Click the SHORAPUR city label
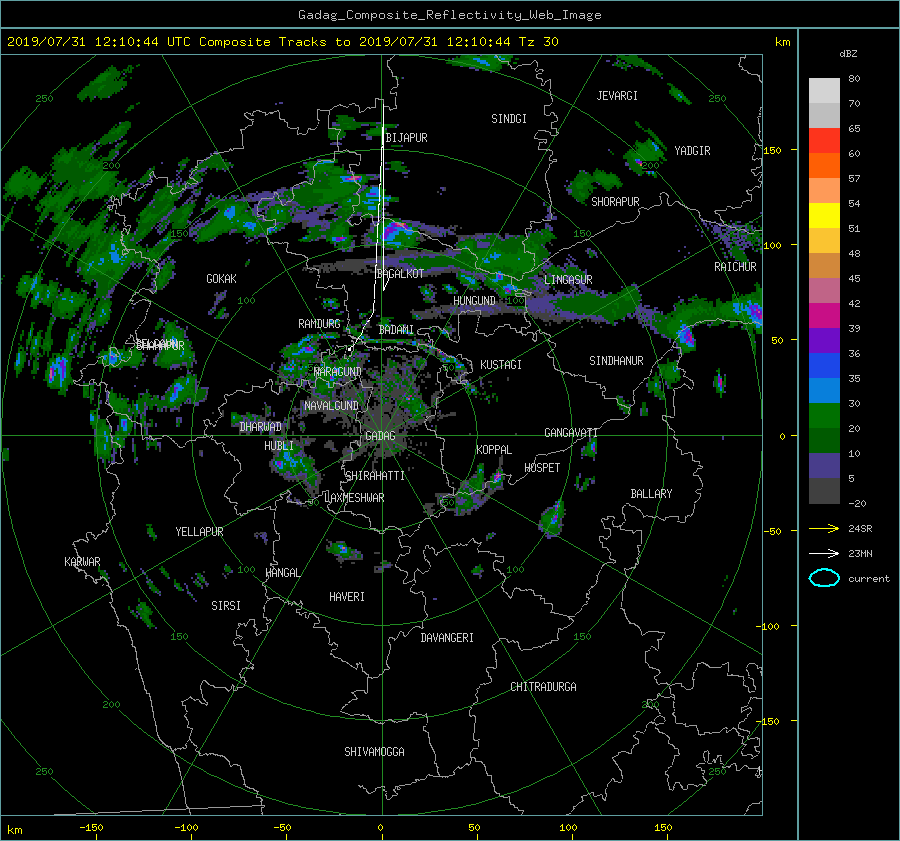The width and height of the screenshot is (900, 841). click(615, 201)
